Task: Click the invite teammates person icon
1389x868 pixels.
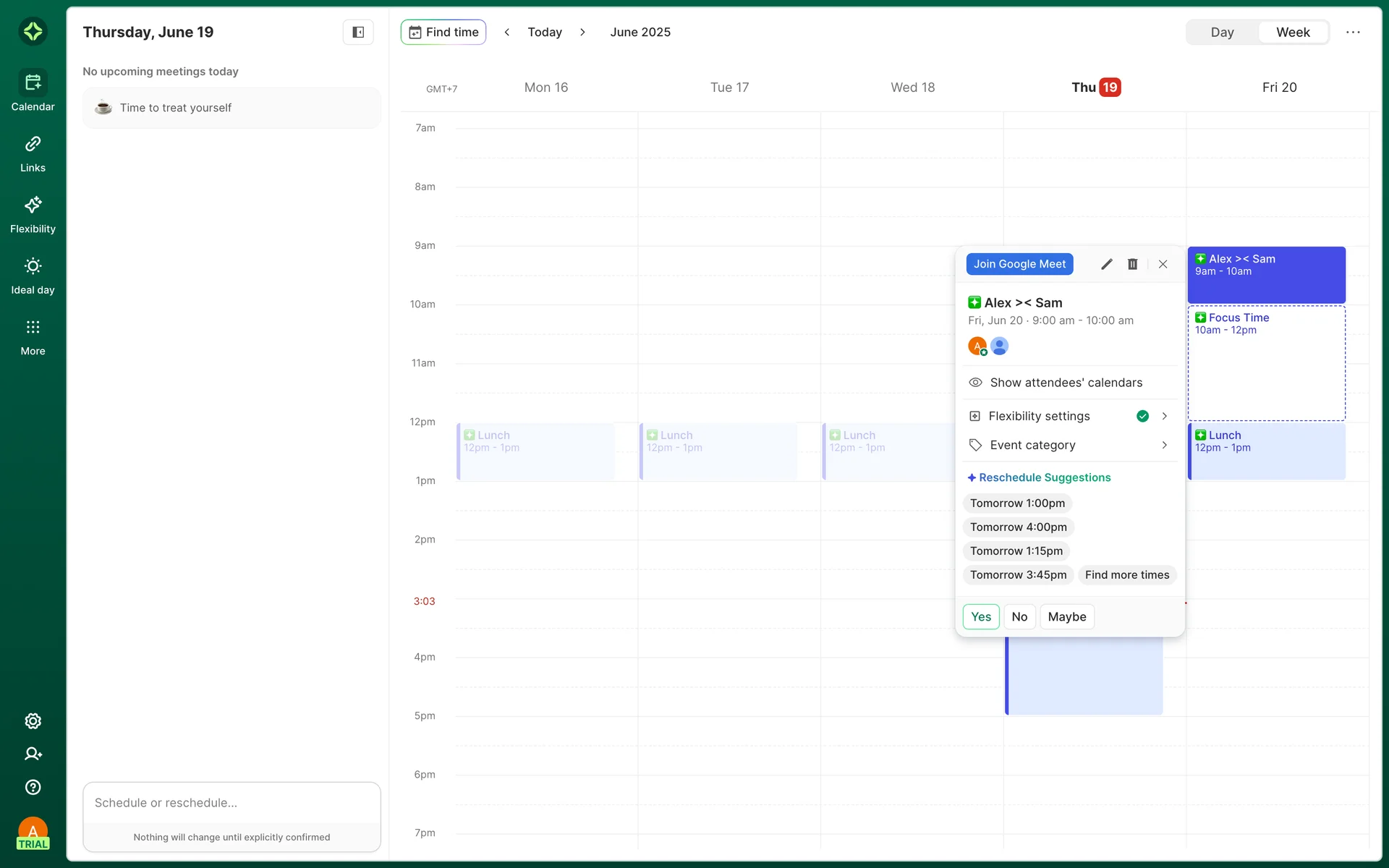Action: [x=33, y=754]
